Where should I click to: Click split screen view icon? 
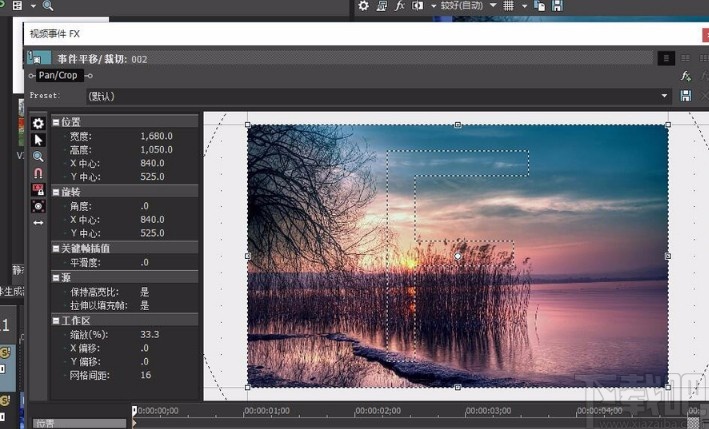(x=417, y=6)
